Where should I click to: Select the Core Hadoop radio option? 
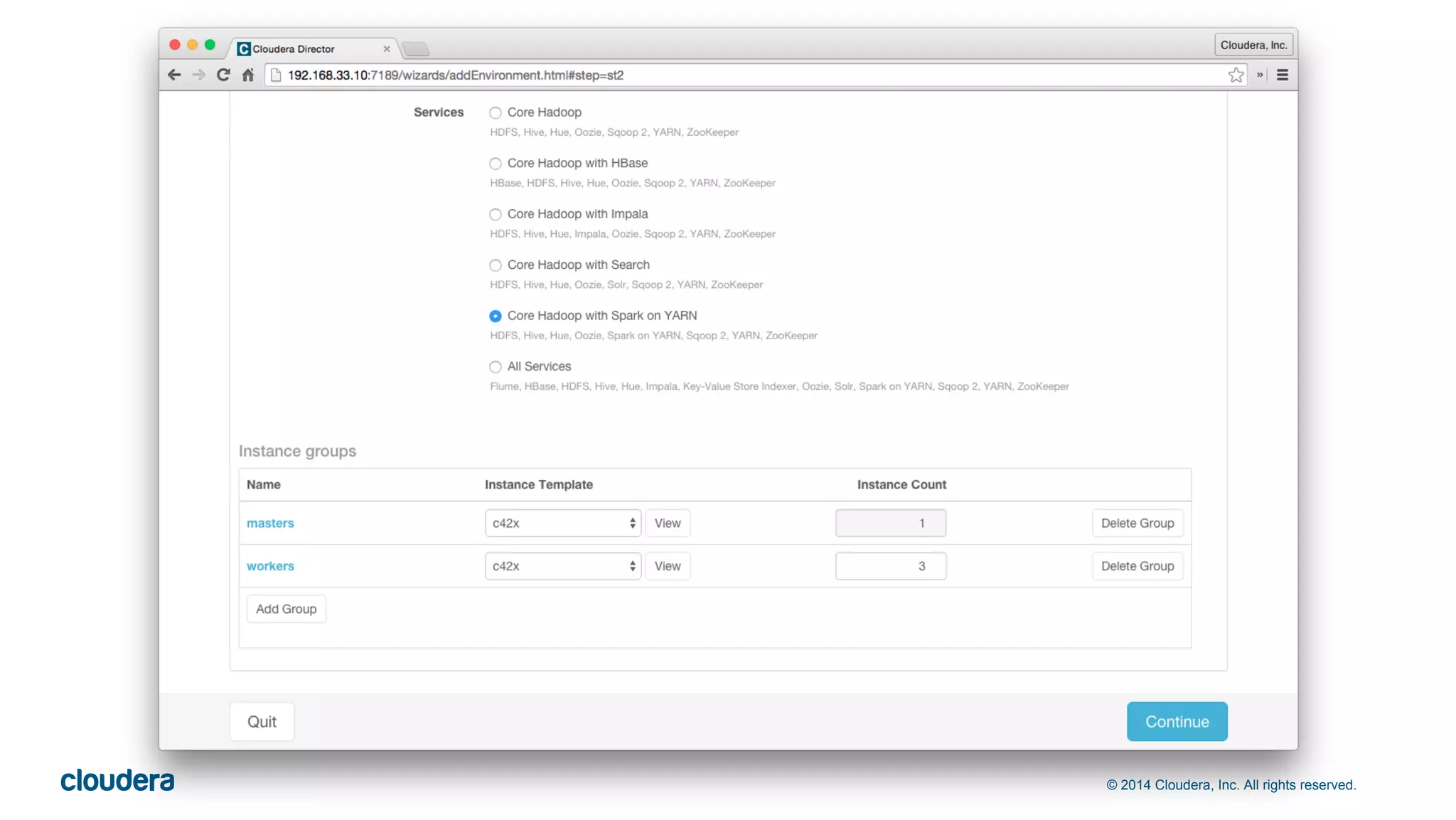click(496, 112)
